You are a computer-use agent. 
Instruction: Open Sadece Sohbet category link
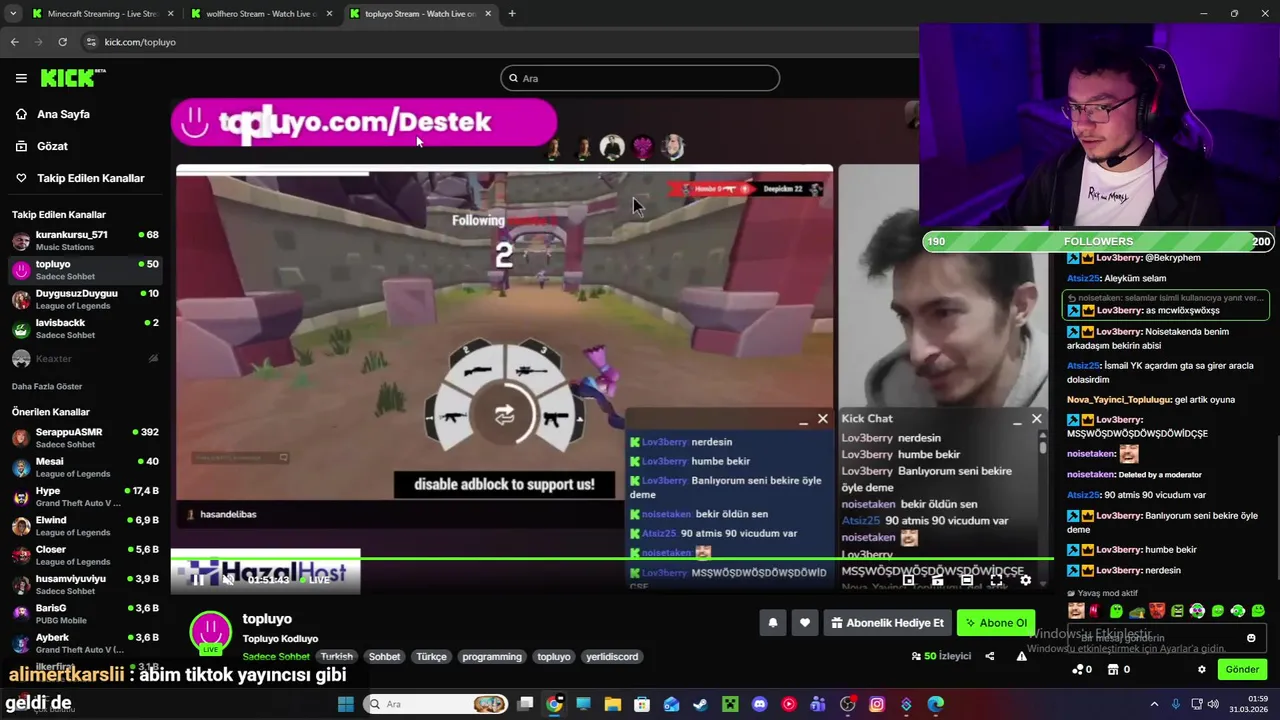pyautogui.click(x=276, y=657)
